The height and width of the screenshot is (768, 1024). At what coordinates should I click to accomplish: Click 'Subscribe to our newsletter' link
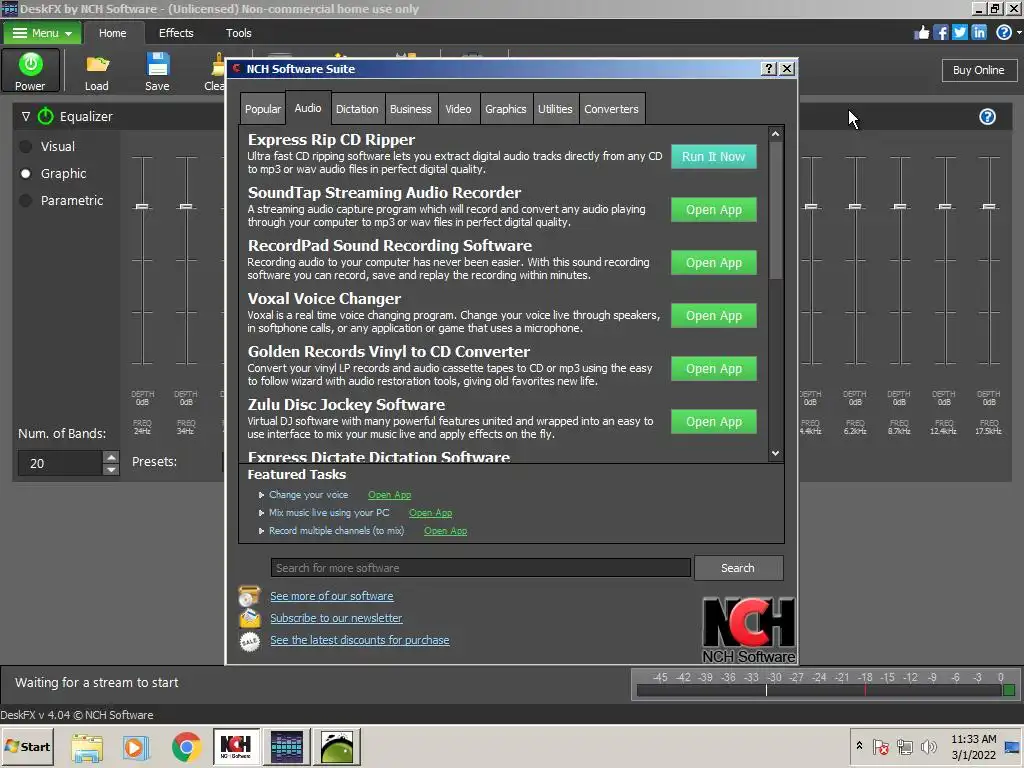(x=336, y=618)
